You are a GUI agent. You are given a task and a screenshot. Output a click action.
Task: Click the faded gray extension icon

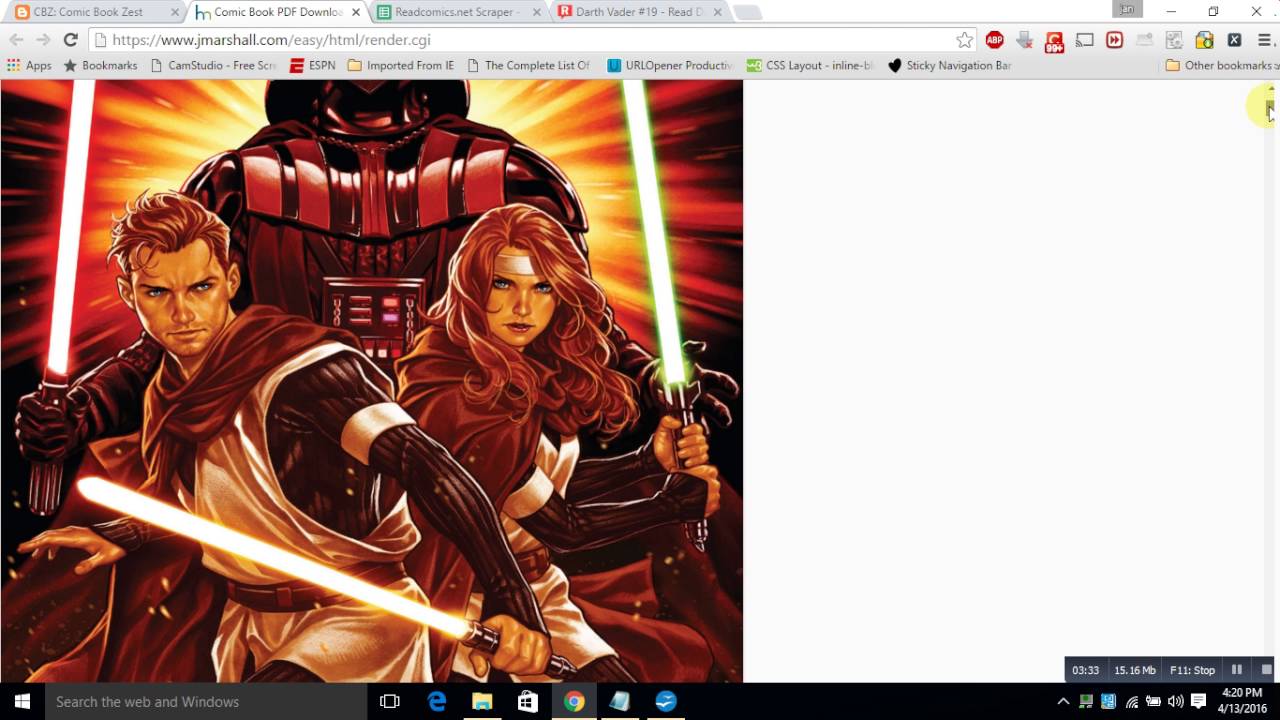[1144, 40]
